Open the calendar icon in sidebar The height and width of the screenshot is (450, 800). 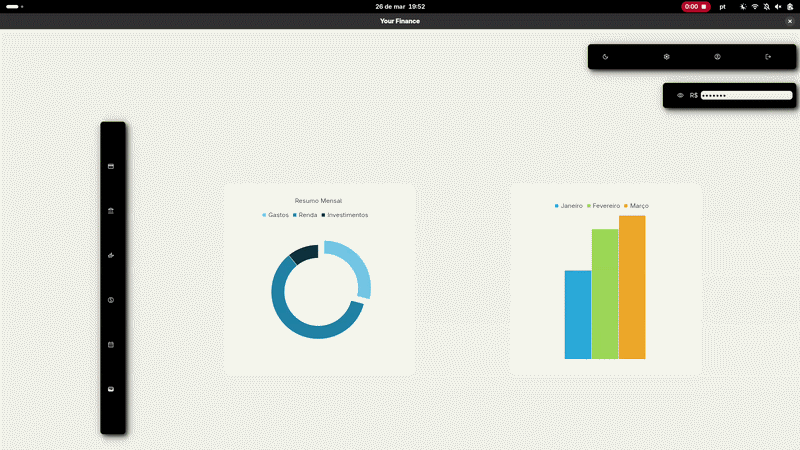[x=111, y=344]
